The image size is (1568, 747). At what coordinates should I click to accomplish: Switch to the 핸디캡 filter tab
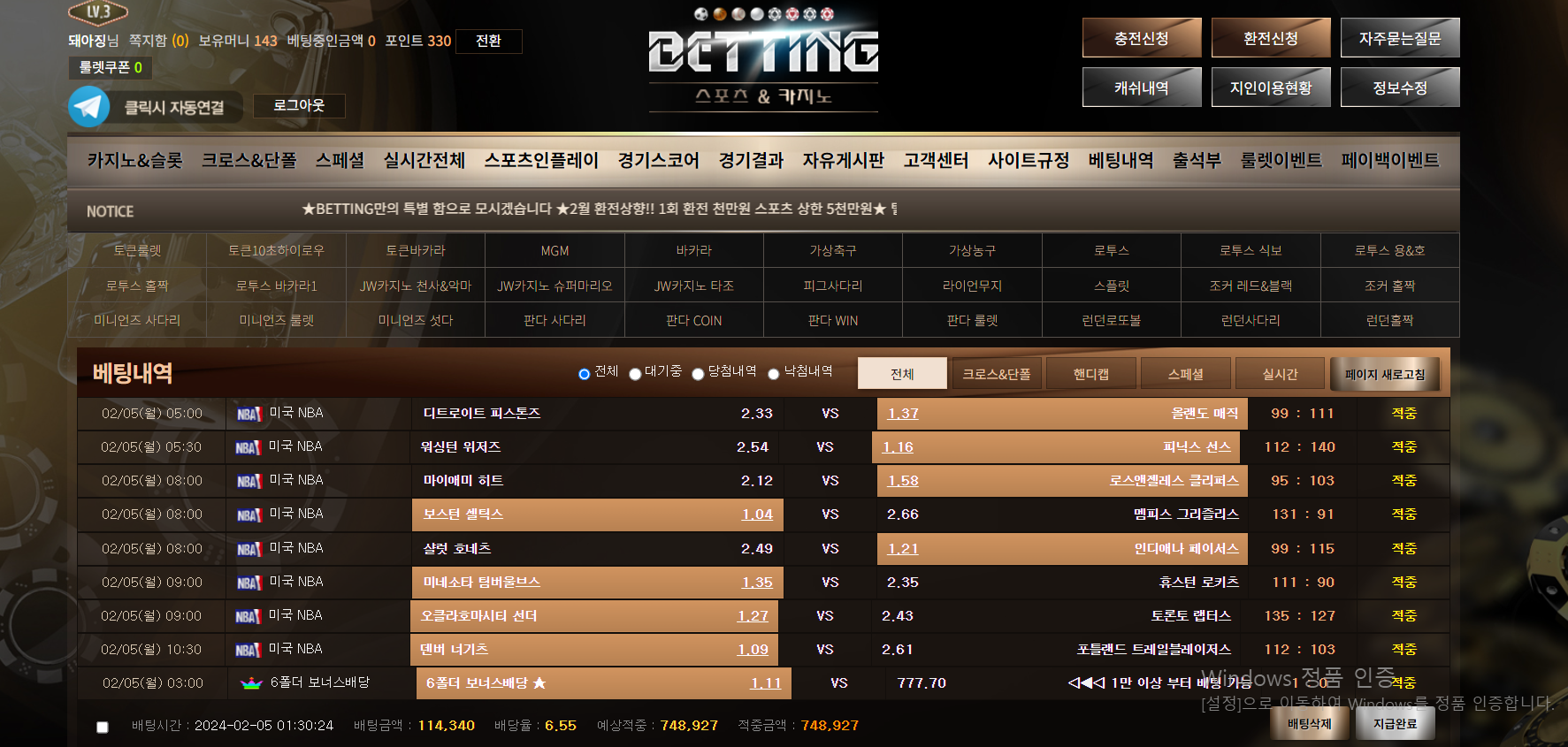(1090, 374)
